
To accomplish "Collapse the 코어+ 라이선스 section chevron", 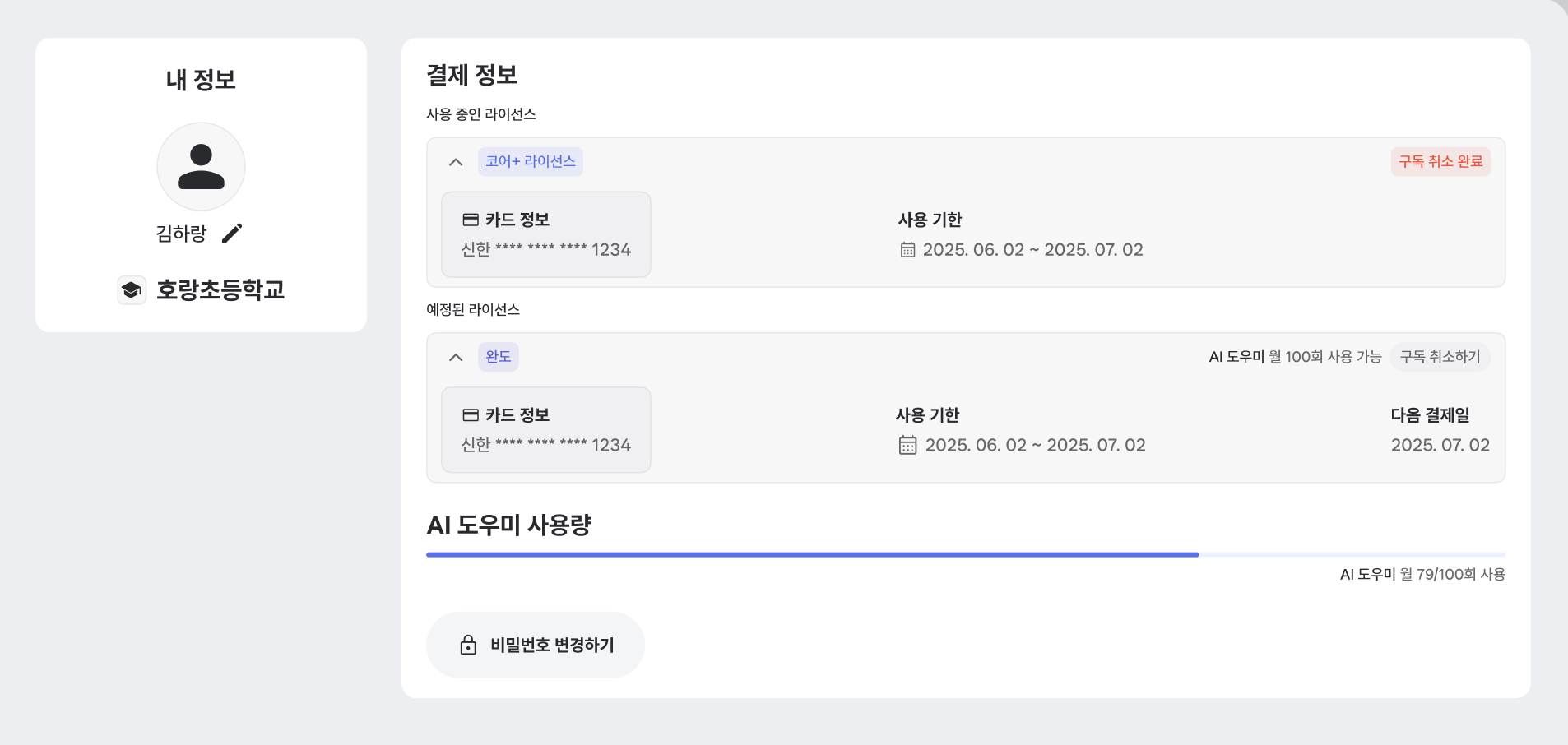I will [x=456, y=162].
